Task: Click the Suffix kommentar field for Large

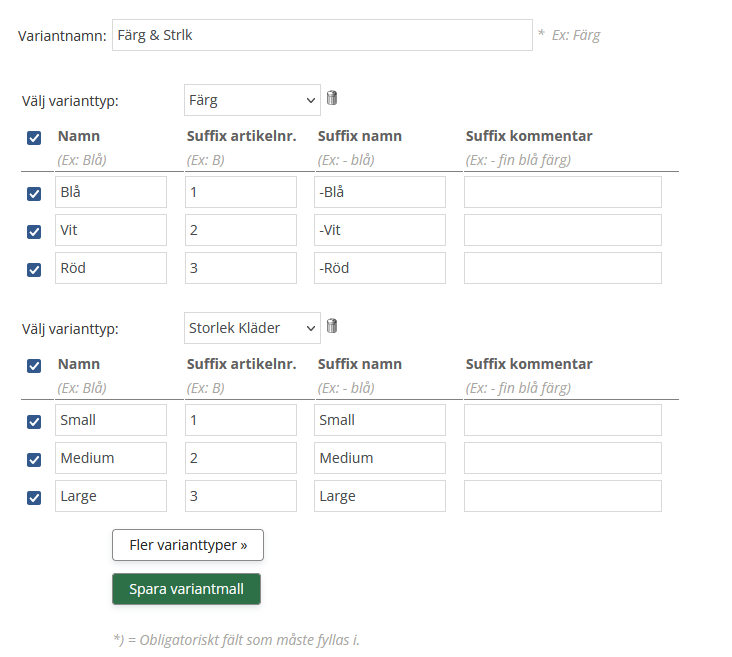Action: click(x=562, y=496)
